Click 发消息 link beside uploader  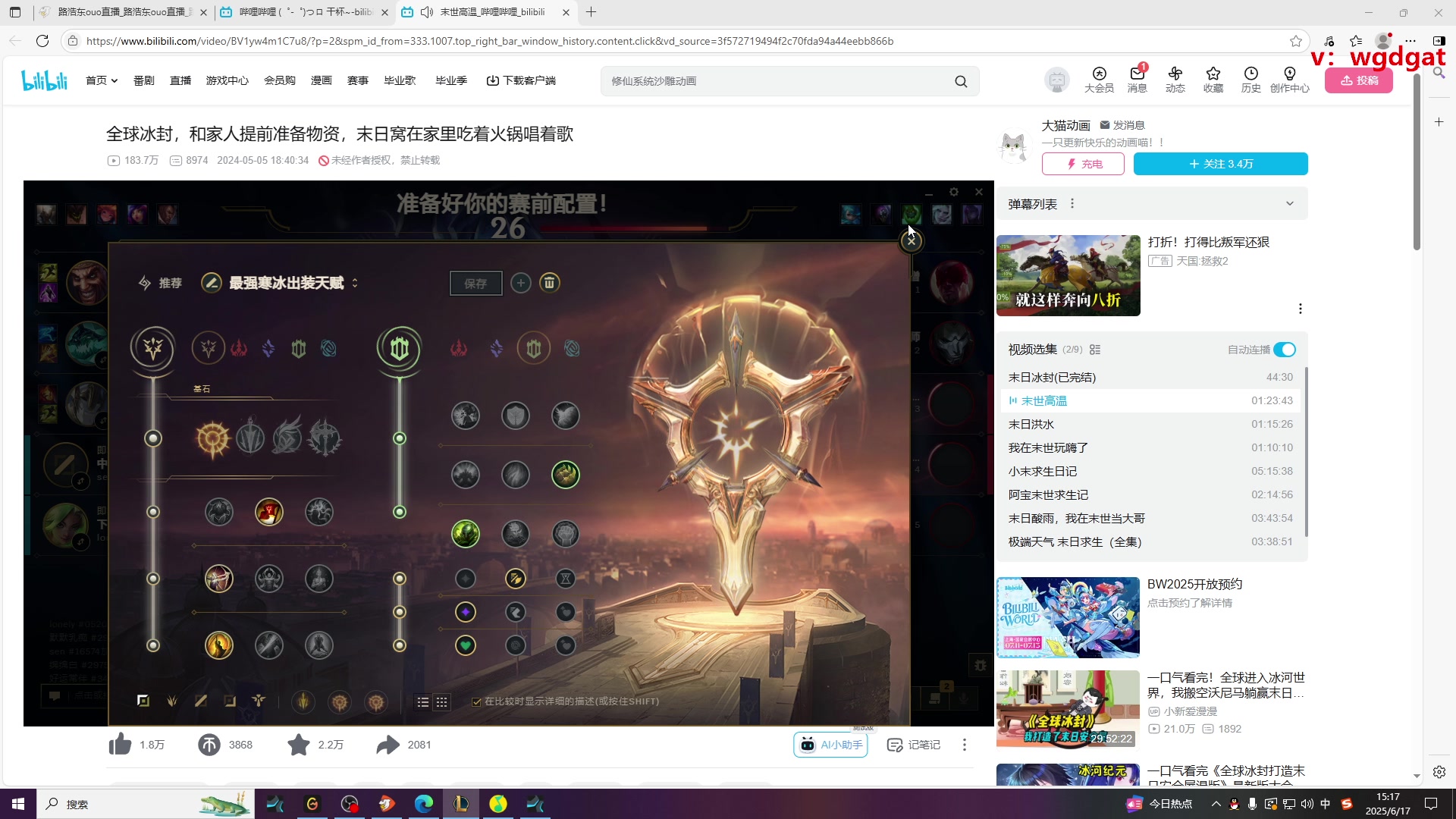[1122, 125]
